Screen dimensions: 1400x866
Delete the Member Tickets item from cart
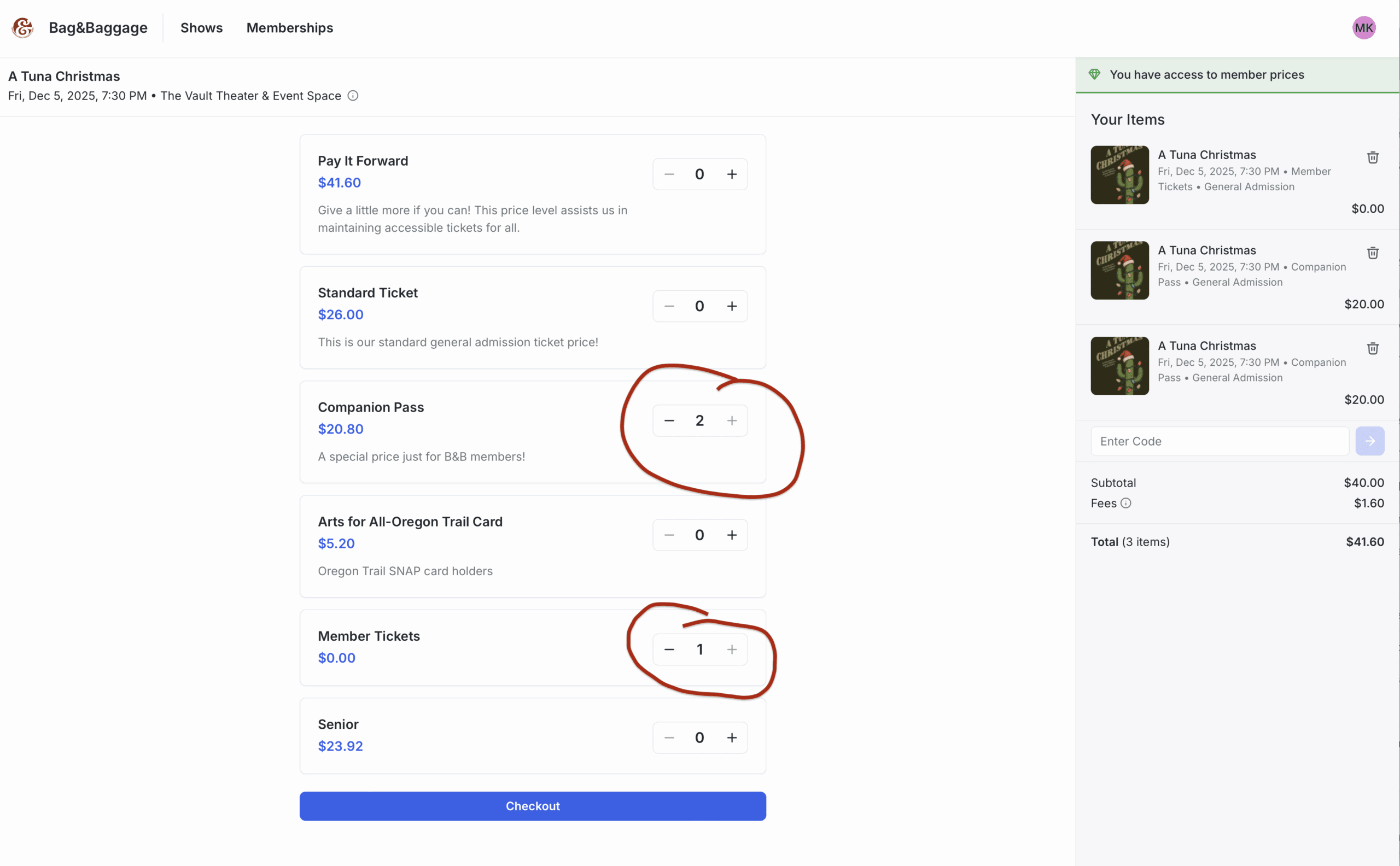1373,157
